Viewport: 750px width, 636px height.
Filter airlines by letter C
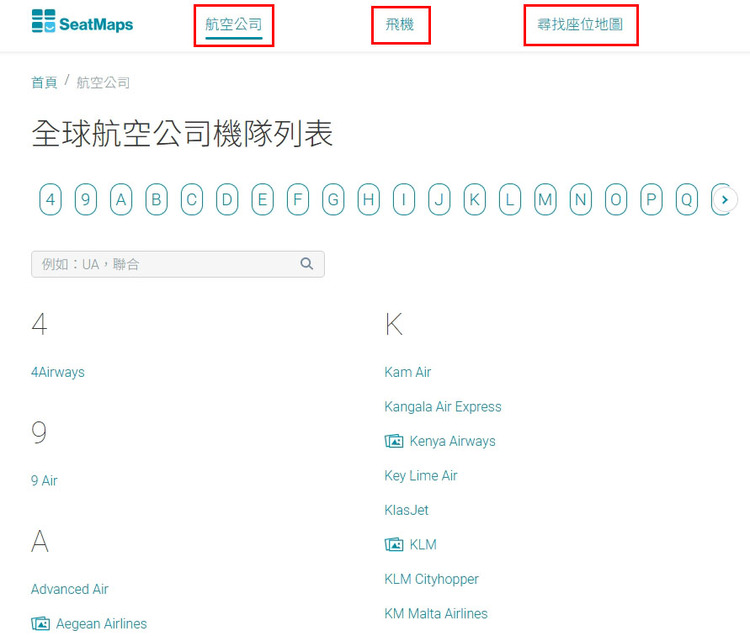192,199
